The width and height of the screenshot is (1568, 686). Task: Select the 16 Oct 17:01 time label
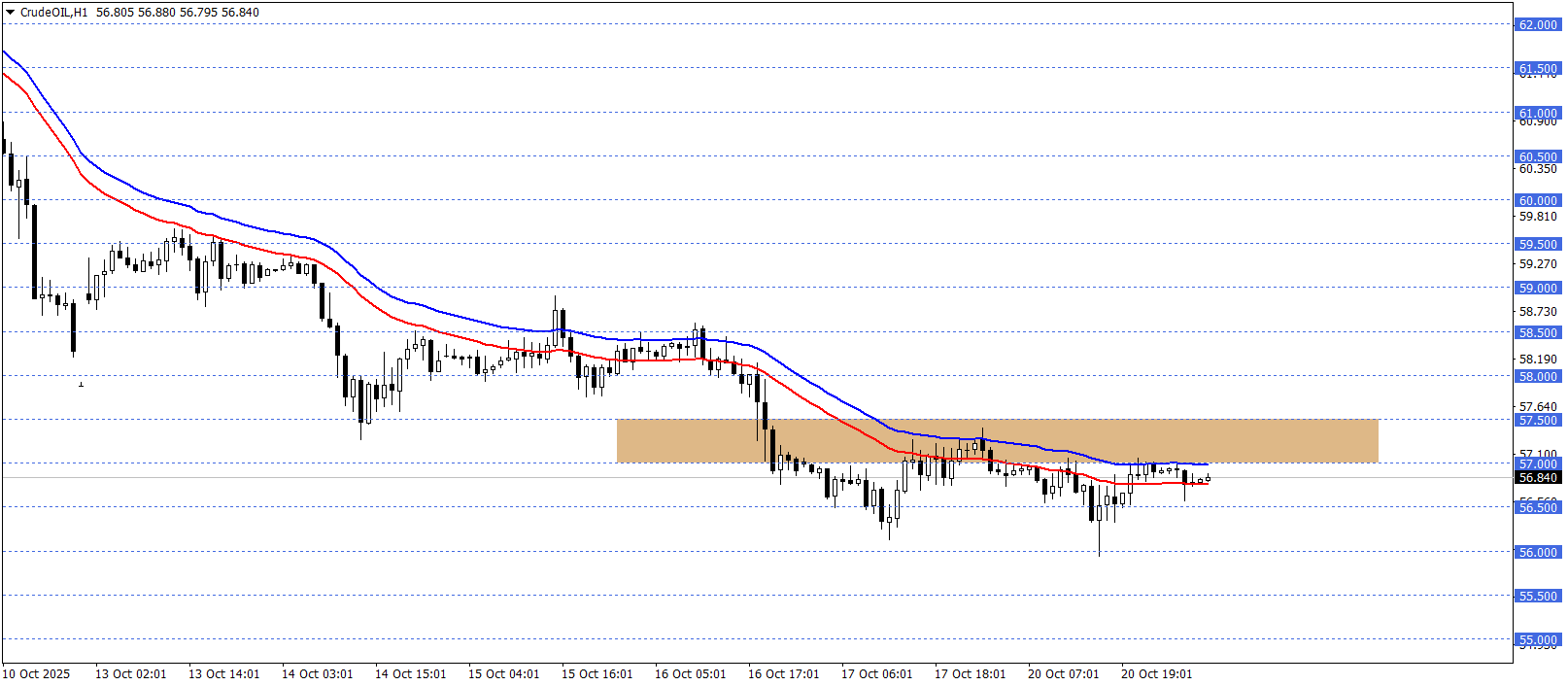pyautogui.click(x=783, y=674)
